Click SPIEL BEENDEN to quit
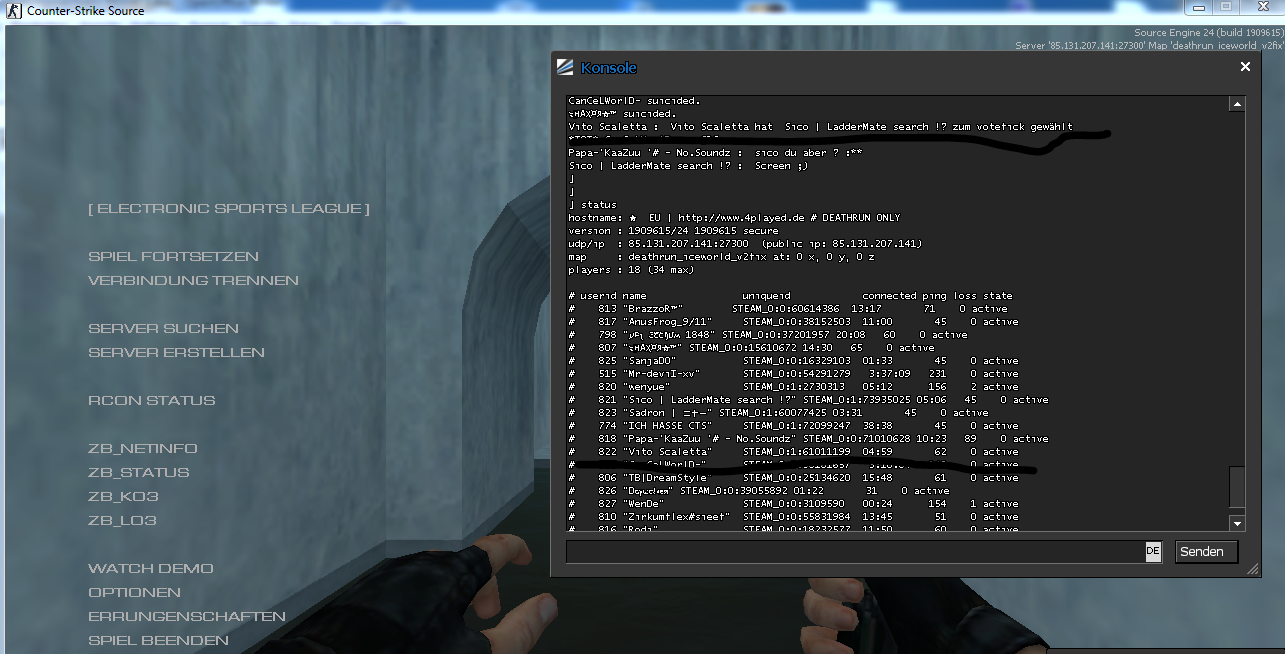1285x654 pixels. tap(159, 641)
